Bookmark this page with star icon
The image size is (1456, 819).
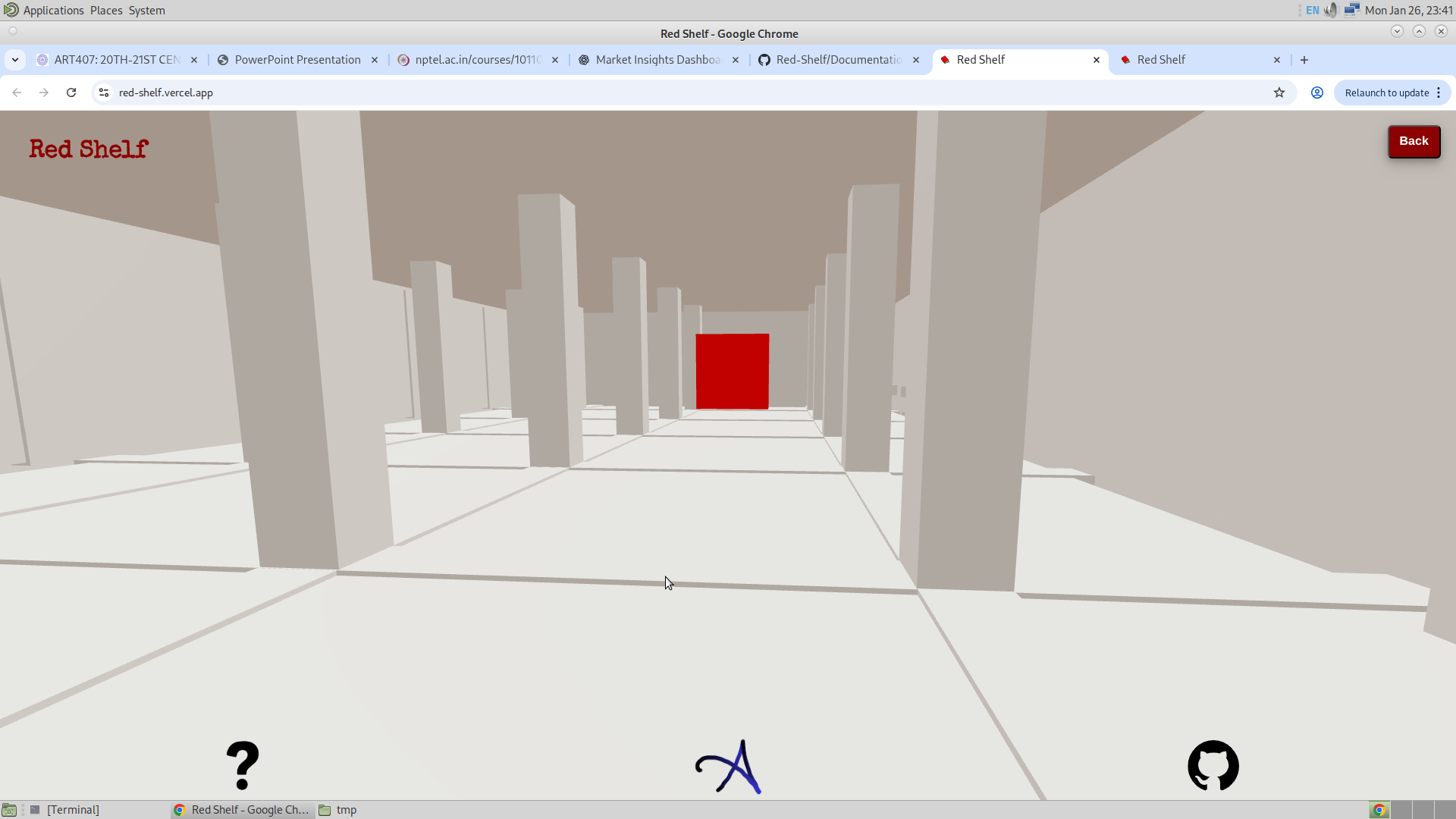point(1279,93)
